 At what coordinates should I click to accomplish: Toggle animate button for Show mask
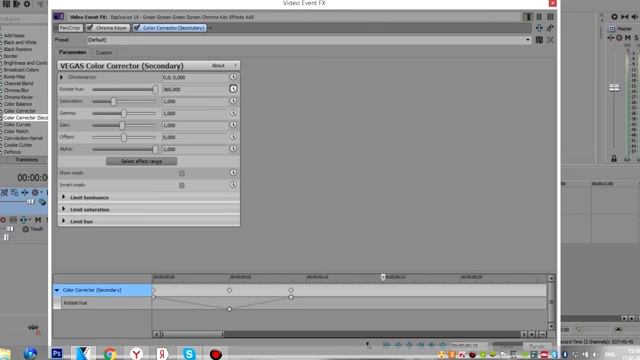pyautogui.click(x=233, y=173)
